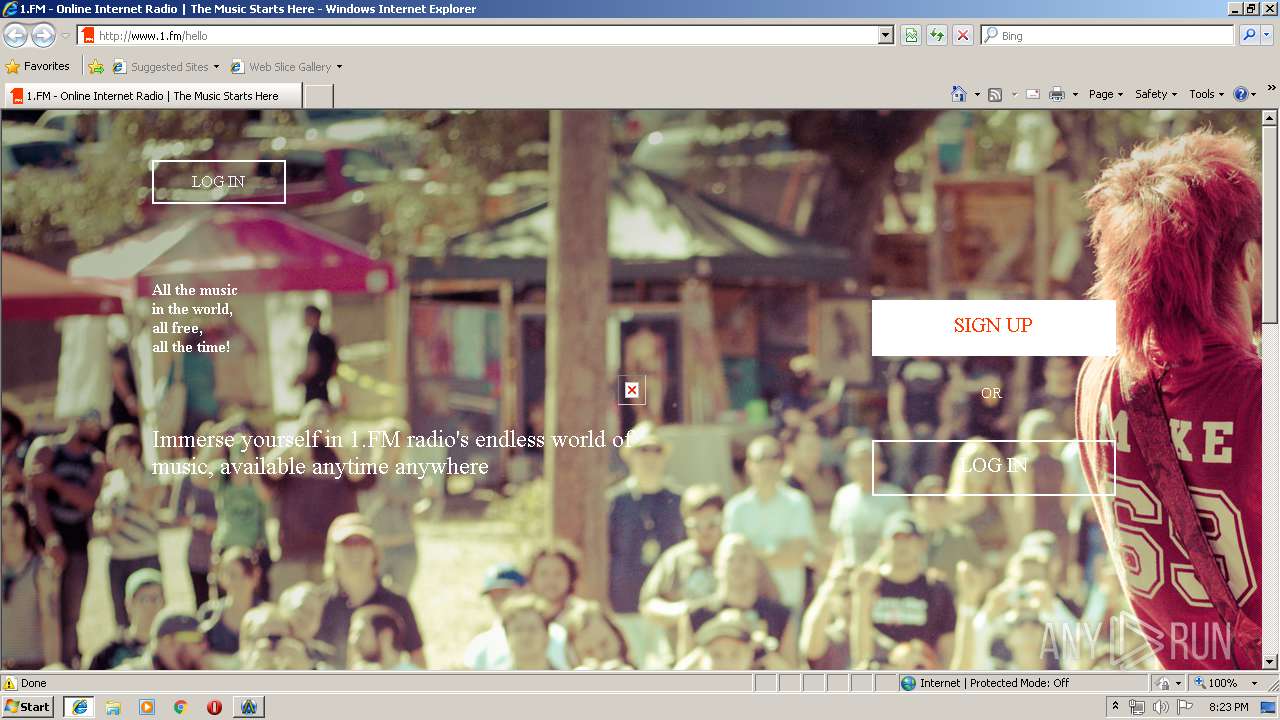Click the status bar security lock icon
The width and height of the screenshot is (1280, 720).
tap(1163, 683)
